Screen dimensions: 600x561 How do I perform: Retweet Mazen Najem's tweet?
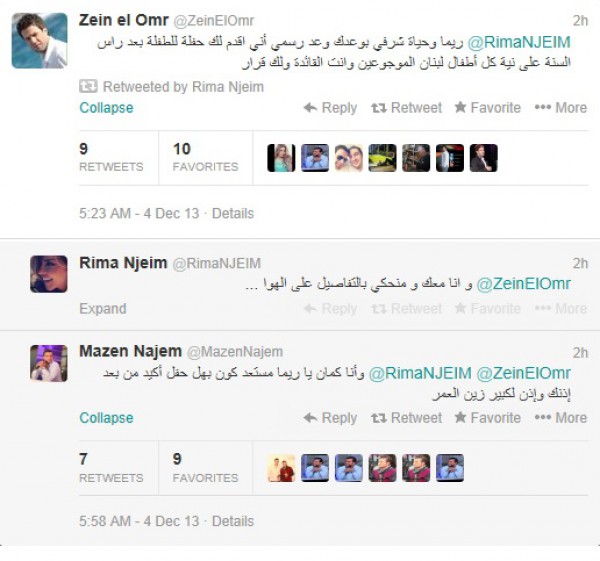(406, 418)
